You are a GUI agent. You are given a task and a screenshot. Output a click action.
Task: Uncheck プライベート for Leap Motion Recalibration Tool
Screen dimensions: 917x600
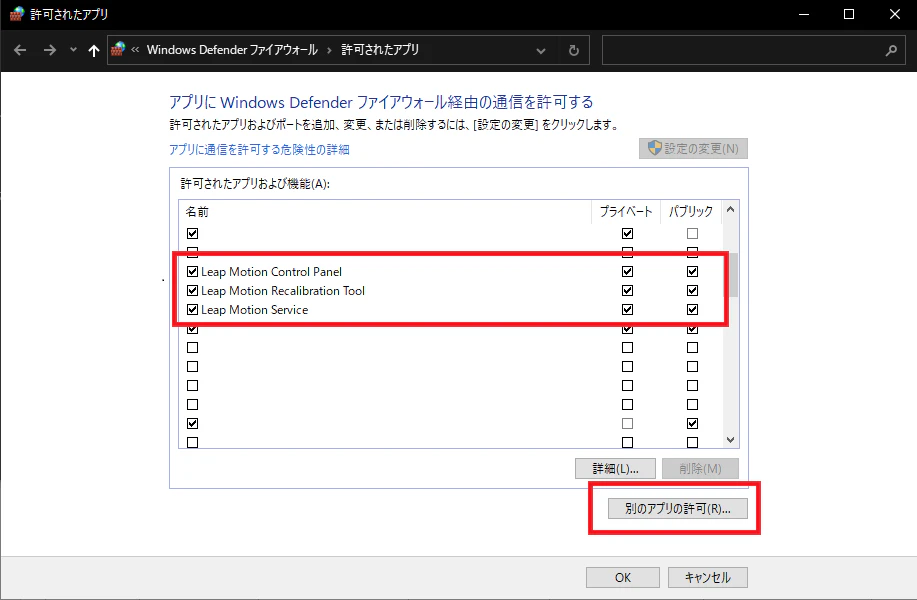pos(627,290)
